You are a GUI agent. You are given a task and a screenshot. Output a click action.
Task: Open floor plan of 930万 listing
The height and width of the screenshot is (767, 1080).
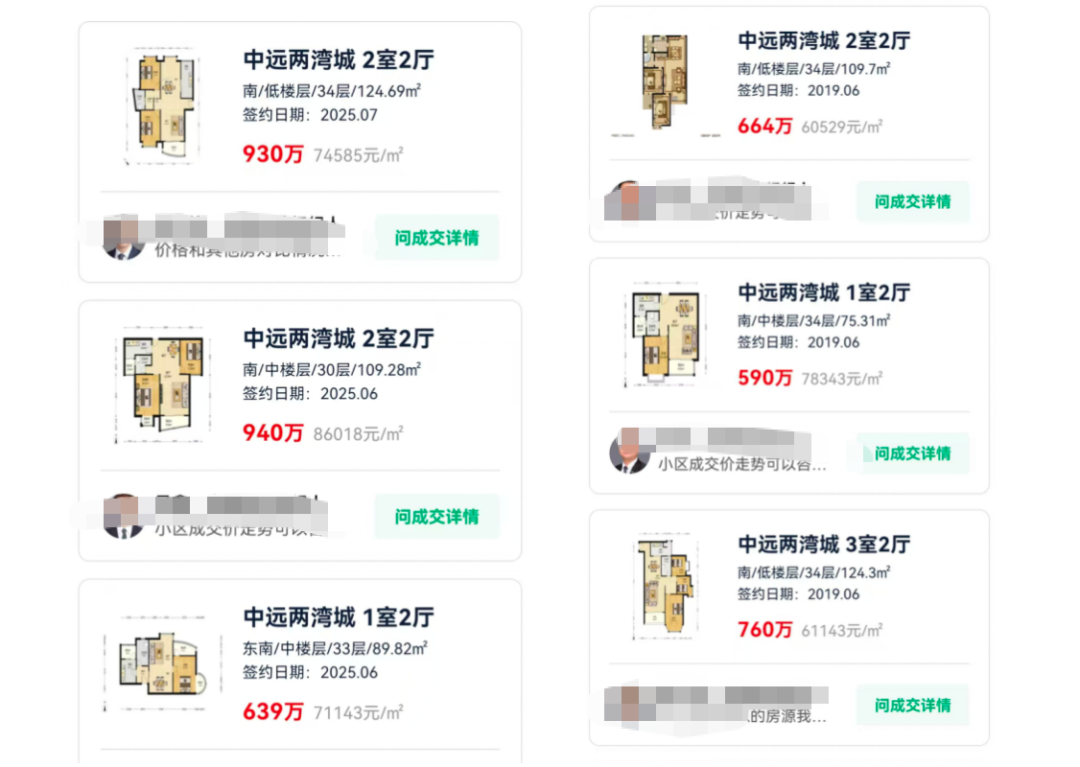click(x=163, y=105)
